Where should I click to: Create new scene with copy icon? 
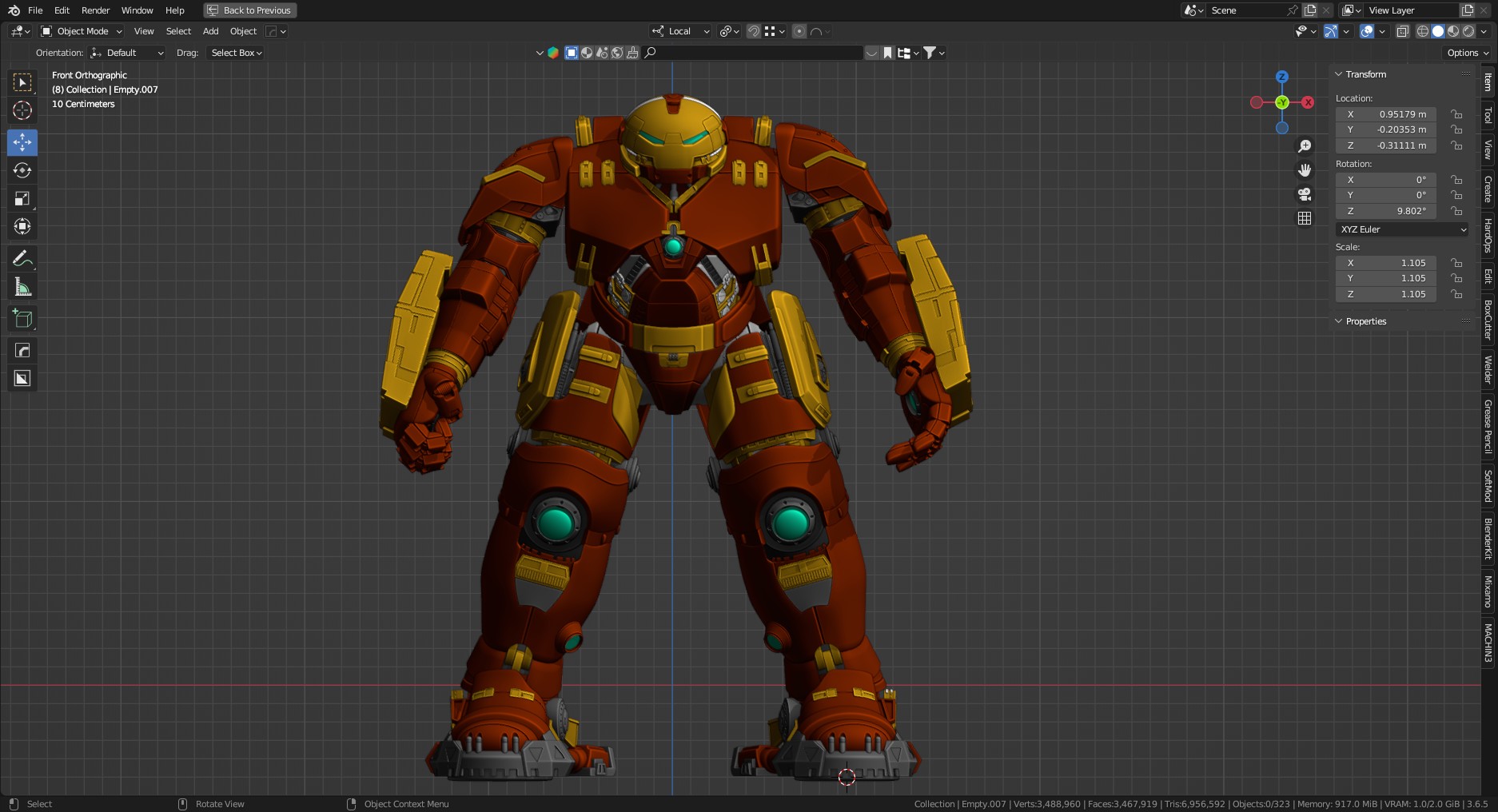click(1309, 10)
